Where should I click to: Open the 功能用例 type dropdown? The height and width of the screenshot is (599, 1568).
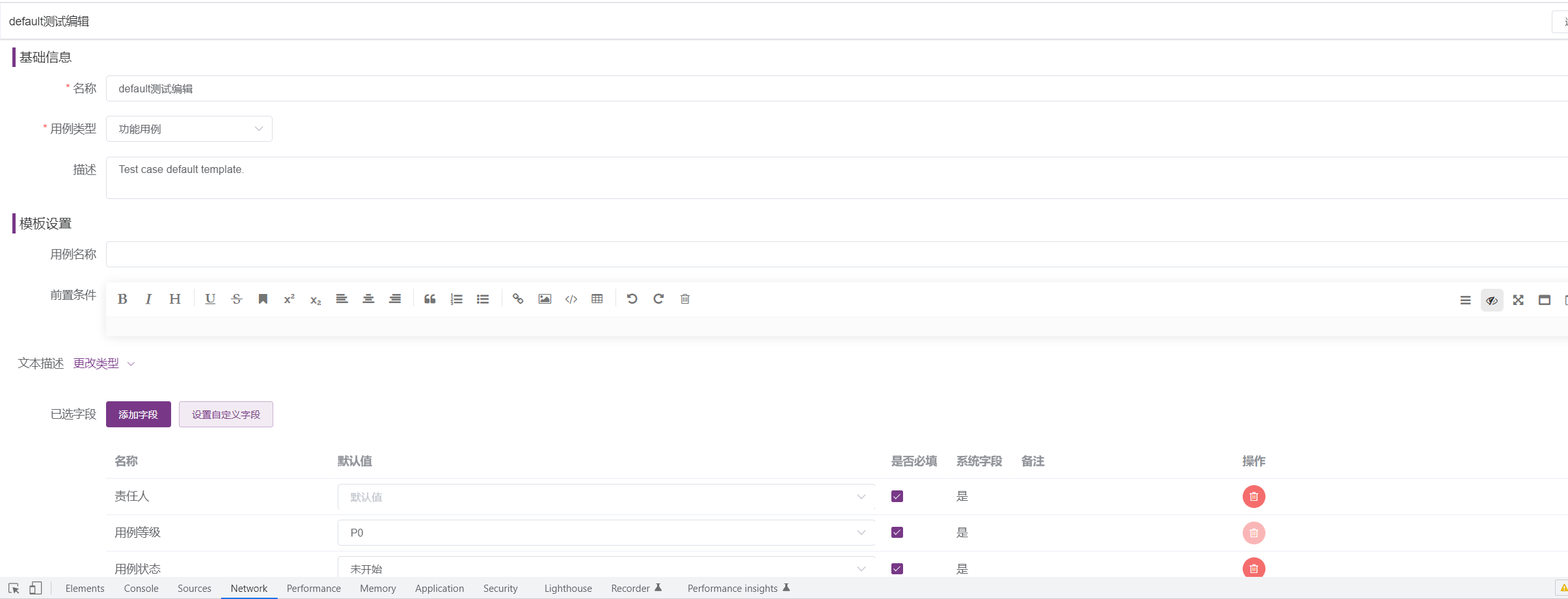189,129
